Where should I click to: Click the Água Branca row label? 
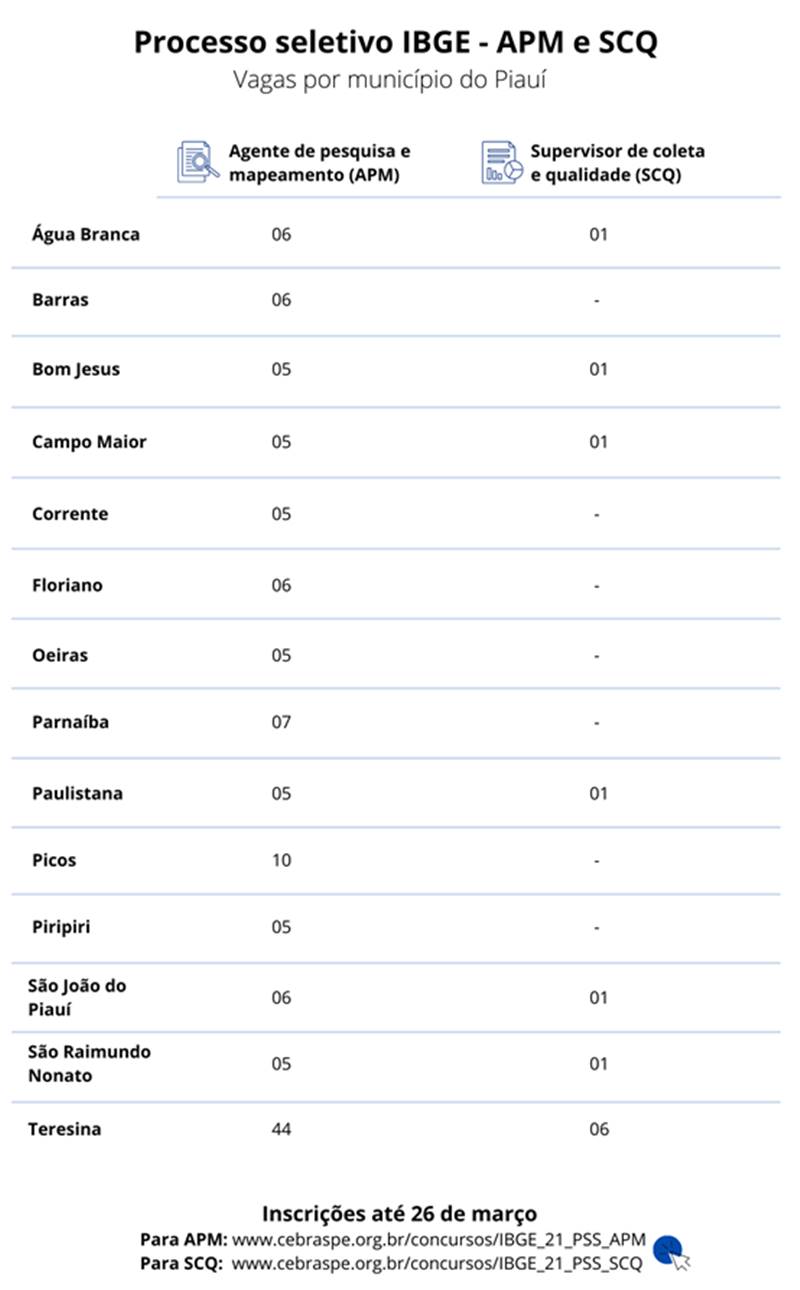coord(86,234)
